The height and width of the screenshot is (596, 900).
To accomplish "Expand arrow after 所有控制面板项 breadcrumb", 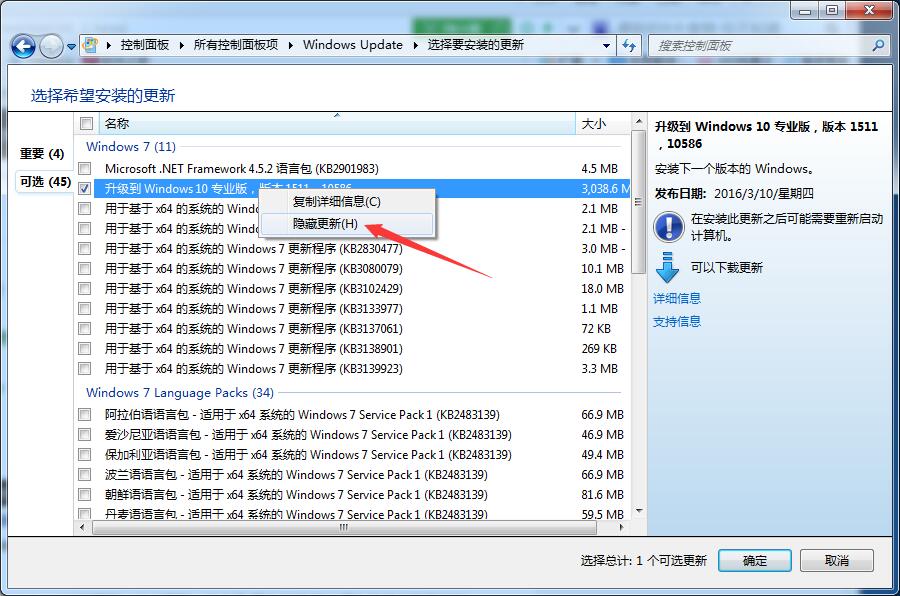I will (290, 45).
